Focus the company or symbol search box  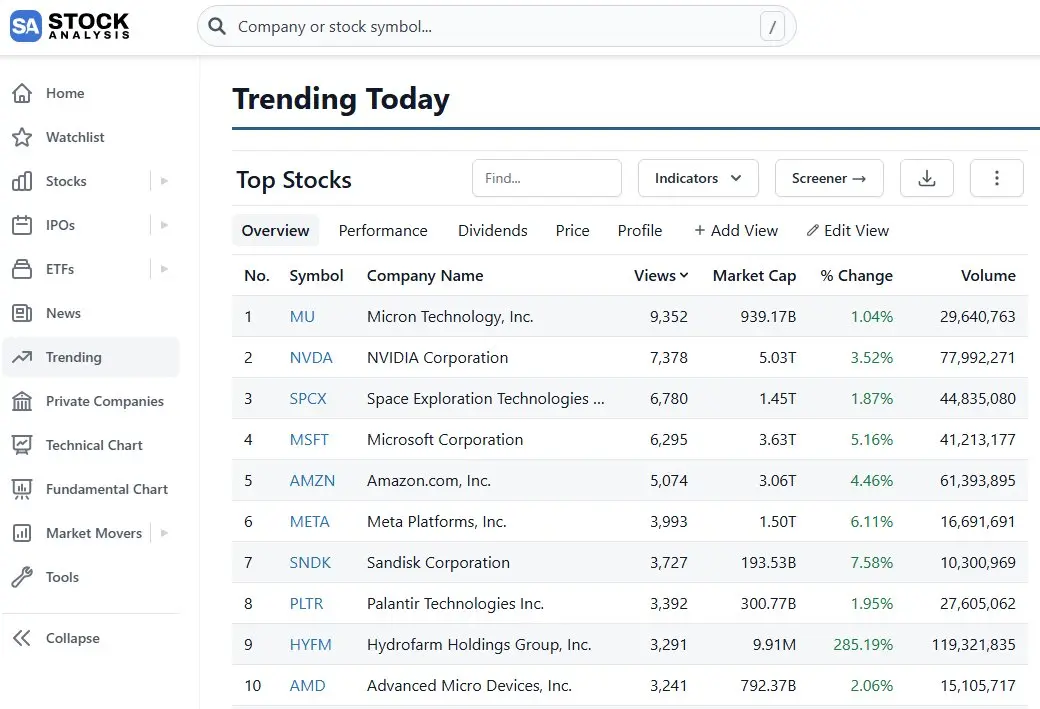pyautogui.click(x=496, y=27)
